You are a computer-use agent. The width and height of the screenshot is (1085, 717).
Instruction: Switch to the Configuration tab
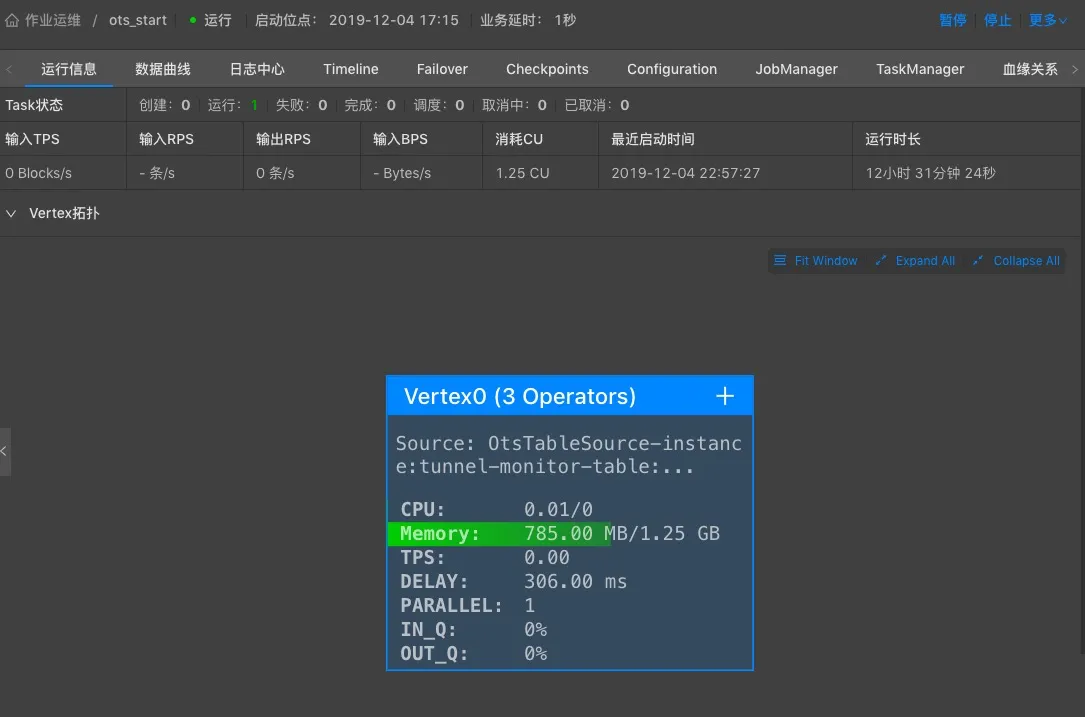coord(672,69)
